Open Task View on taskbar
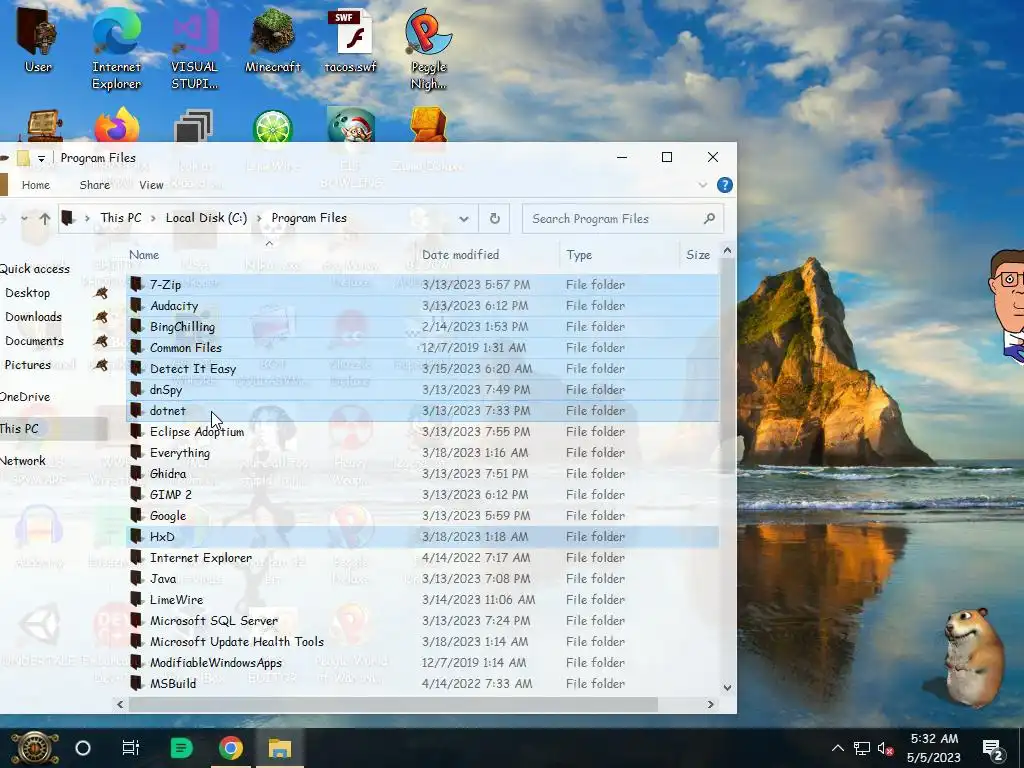This screenshot has height=768, width=1024. click(131, 748)
